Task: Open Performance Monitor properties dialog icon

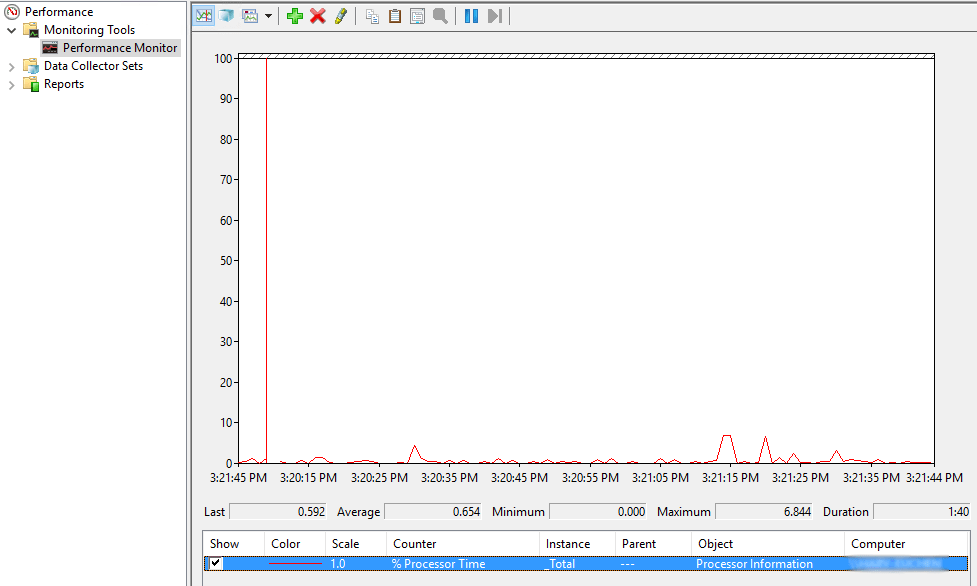Action: [x=416, y=15]
